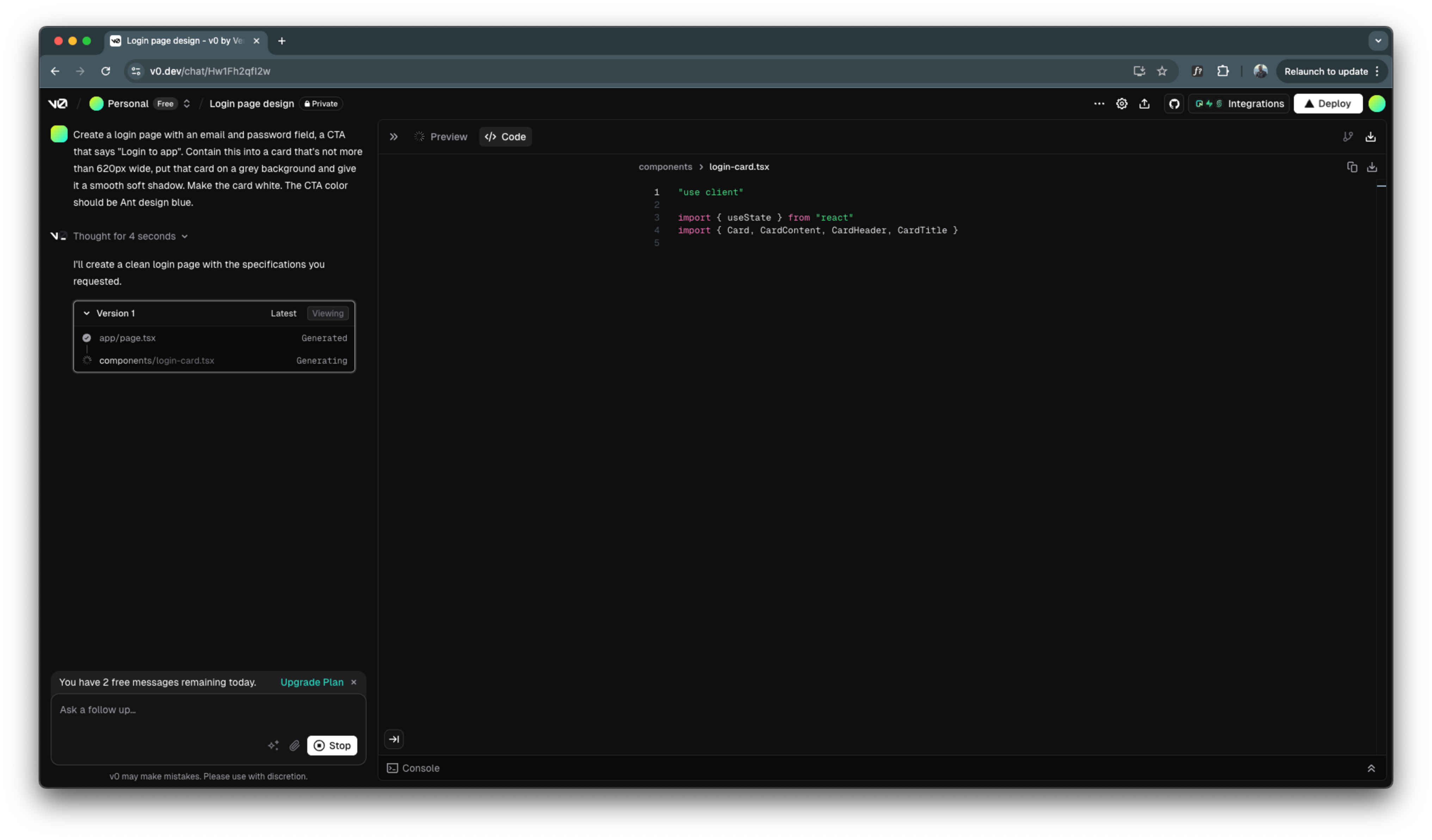Image resolution: width=1432 pixels, height=840 pixels.
Task: Download the login-card.tsx file
Action: click(1371, 167)
